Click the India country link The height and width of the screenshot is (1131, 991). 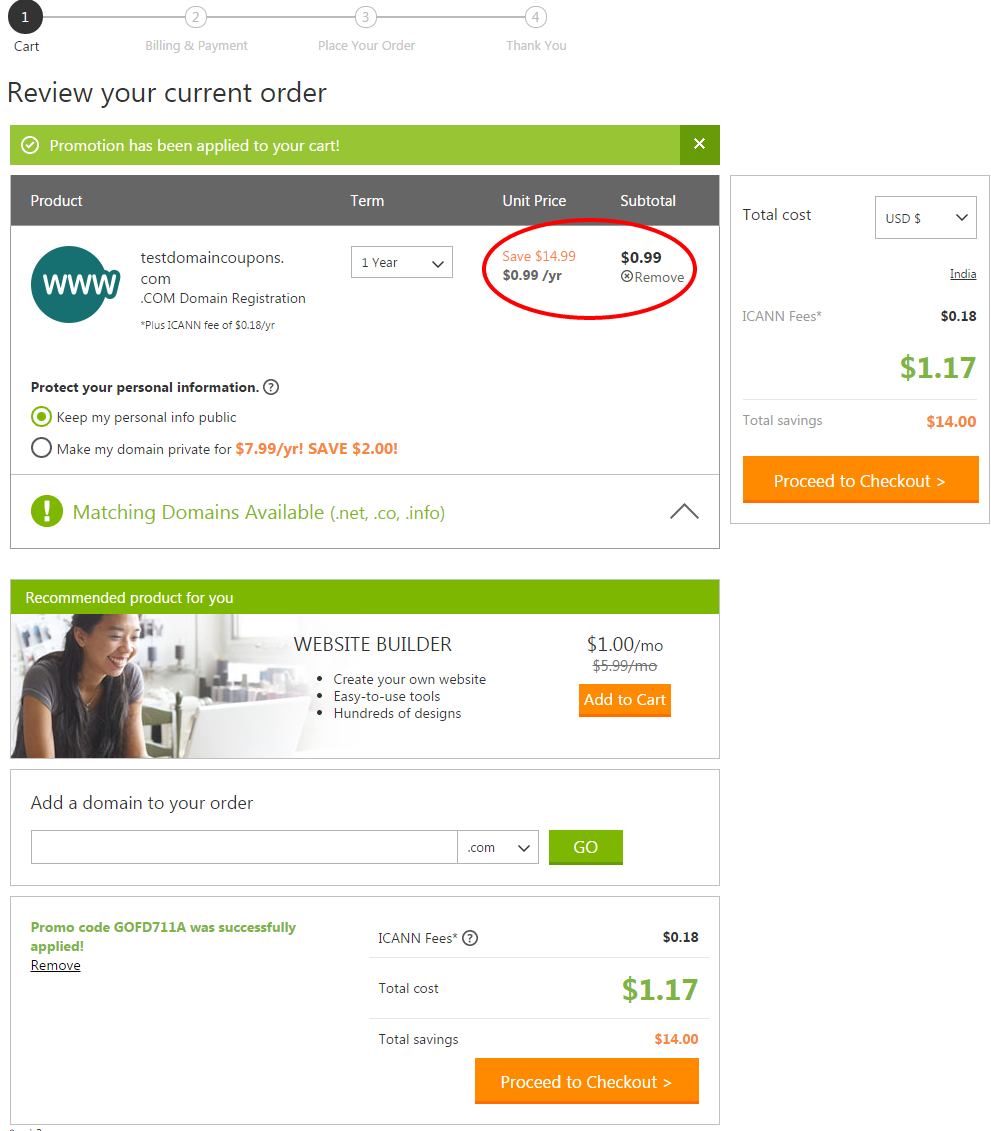[963, 274]
